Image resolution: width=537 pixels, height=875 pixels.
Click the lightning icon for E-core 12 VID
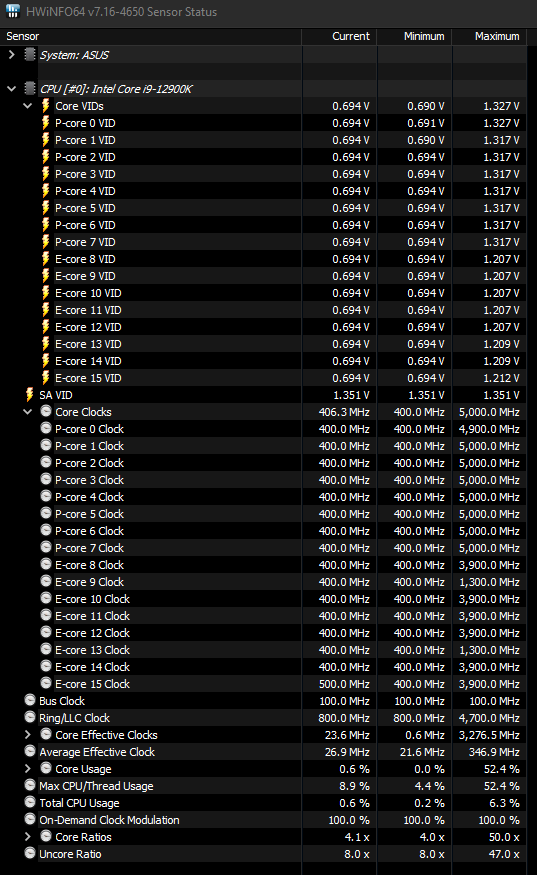pos(46,326)
